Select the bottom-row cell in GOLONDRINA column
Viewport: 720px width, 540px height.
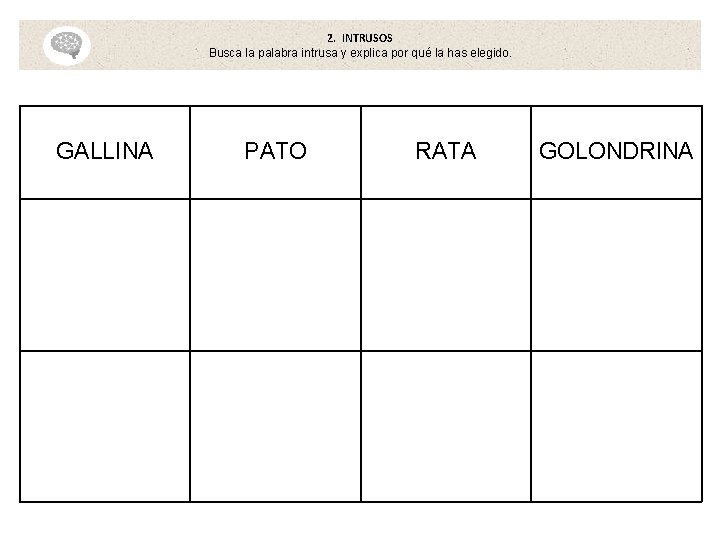point(615,425)
